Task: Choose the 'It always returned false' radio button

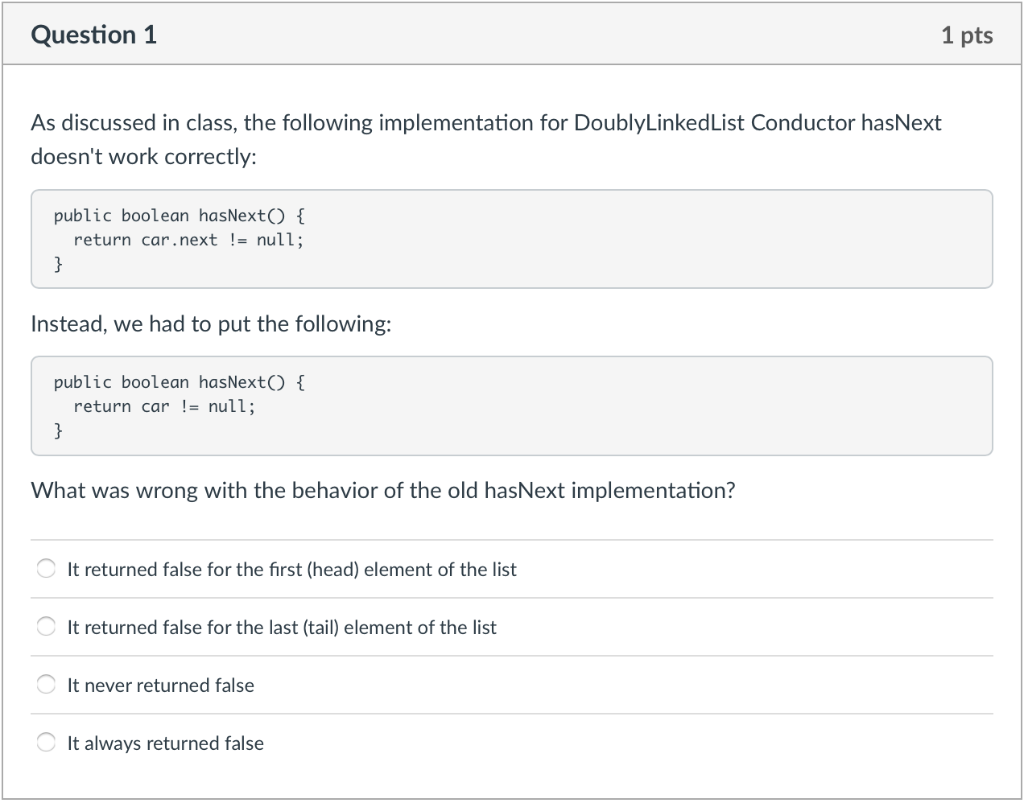Action: pos(46,743)
